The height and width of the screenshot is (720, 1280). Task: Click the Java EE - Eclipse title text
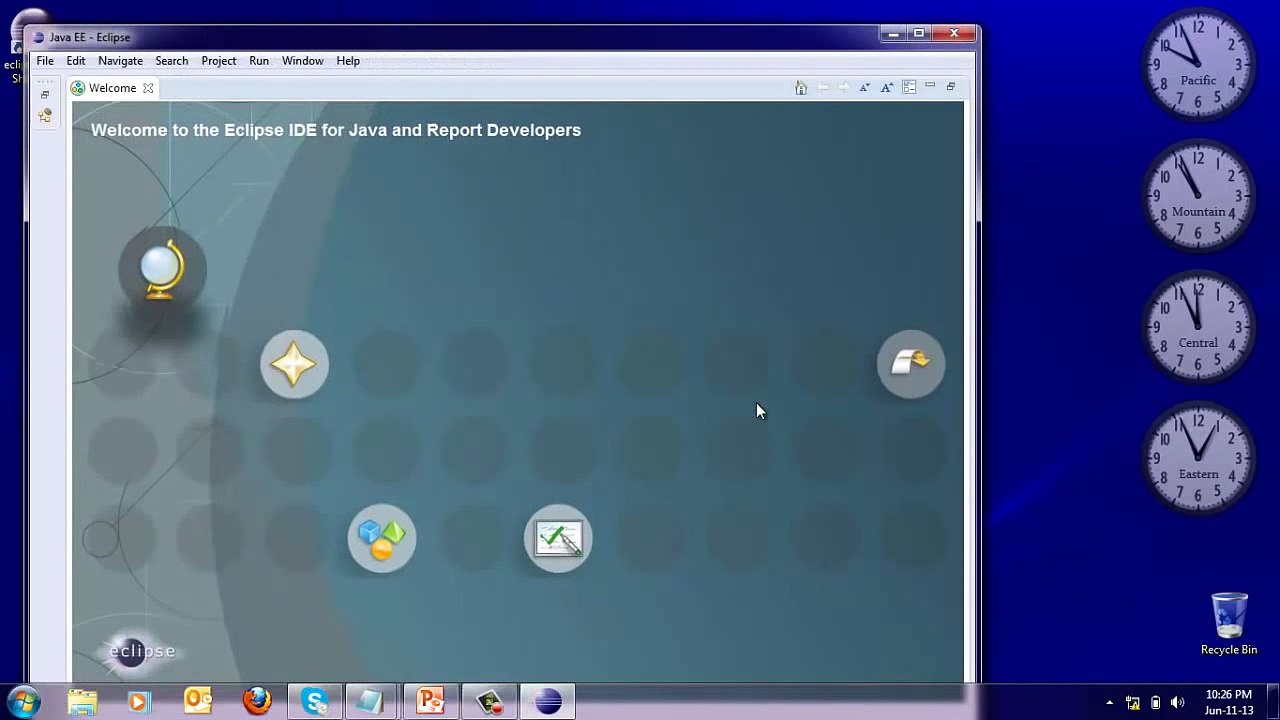tap(90, 37)
